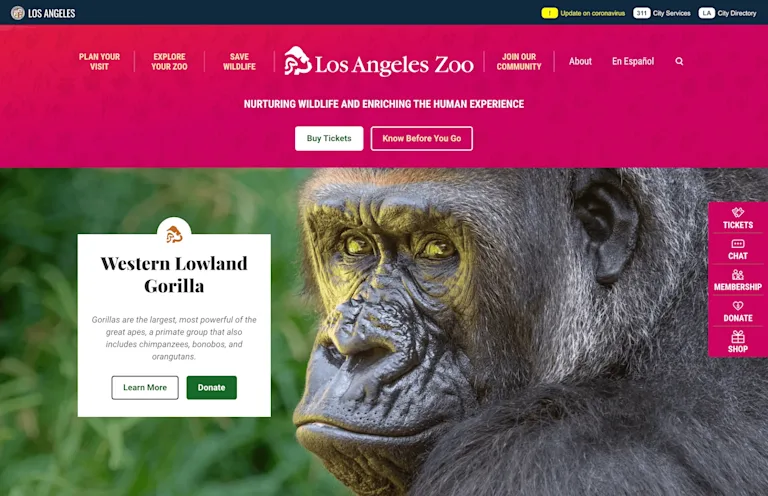768x496 pixels.
Task: Click the search magnifier icon
Action: tap(679, 61)
